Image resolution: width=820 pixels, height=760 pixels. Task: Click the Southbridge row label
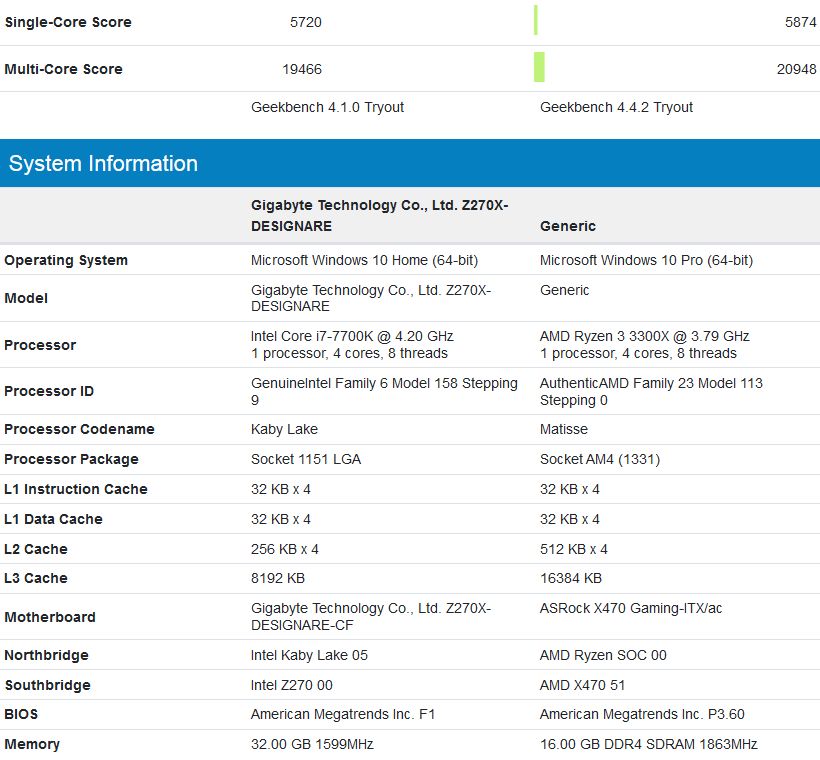click(x=48, y=685)
